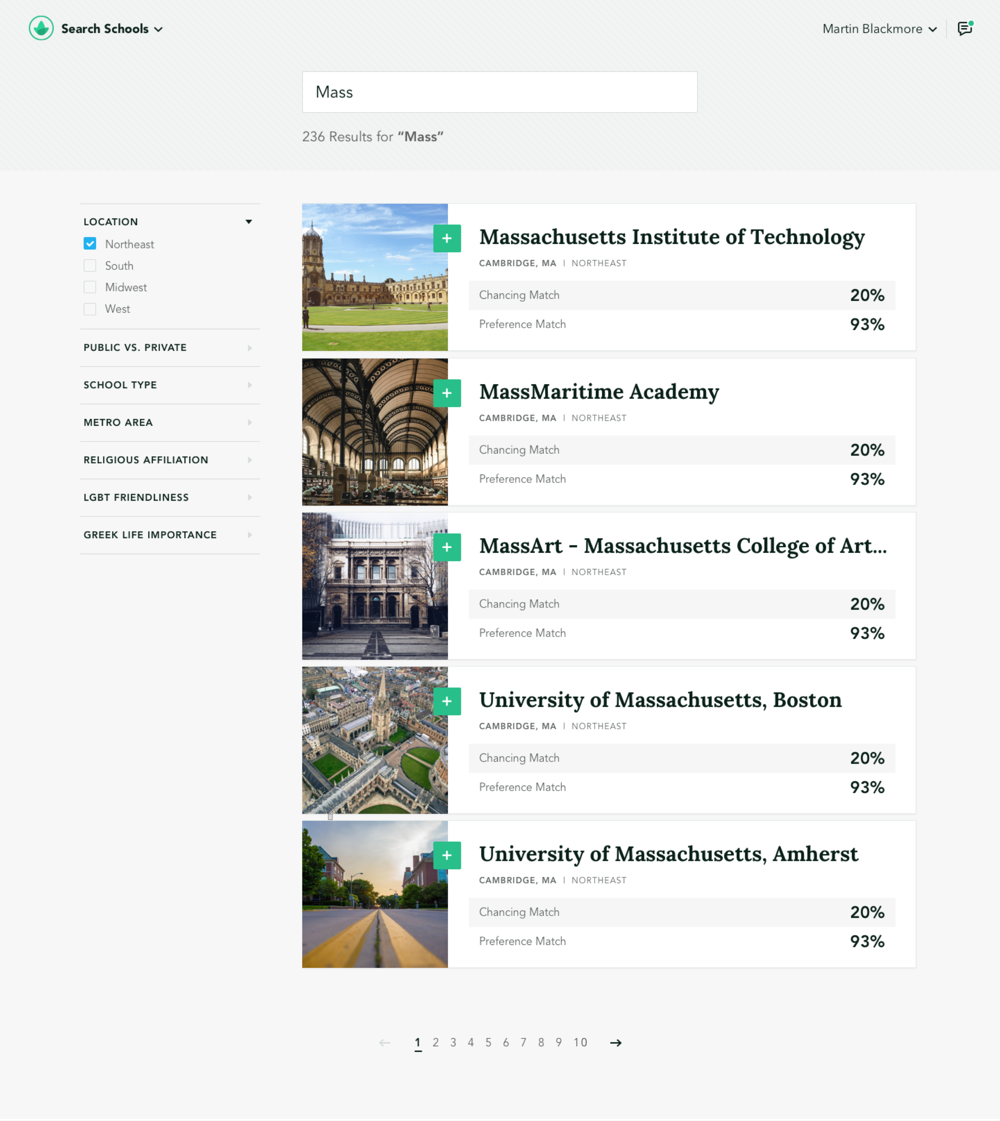Go to results page 7
This screenshot has width=1000, height=1121.
click(x=523, y=1043)
